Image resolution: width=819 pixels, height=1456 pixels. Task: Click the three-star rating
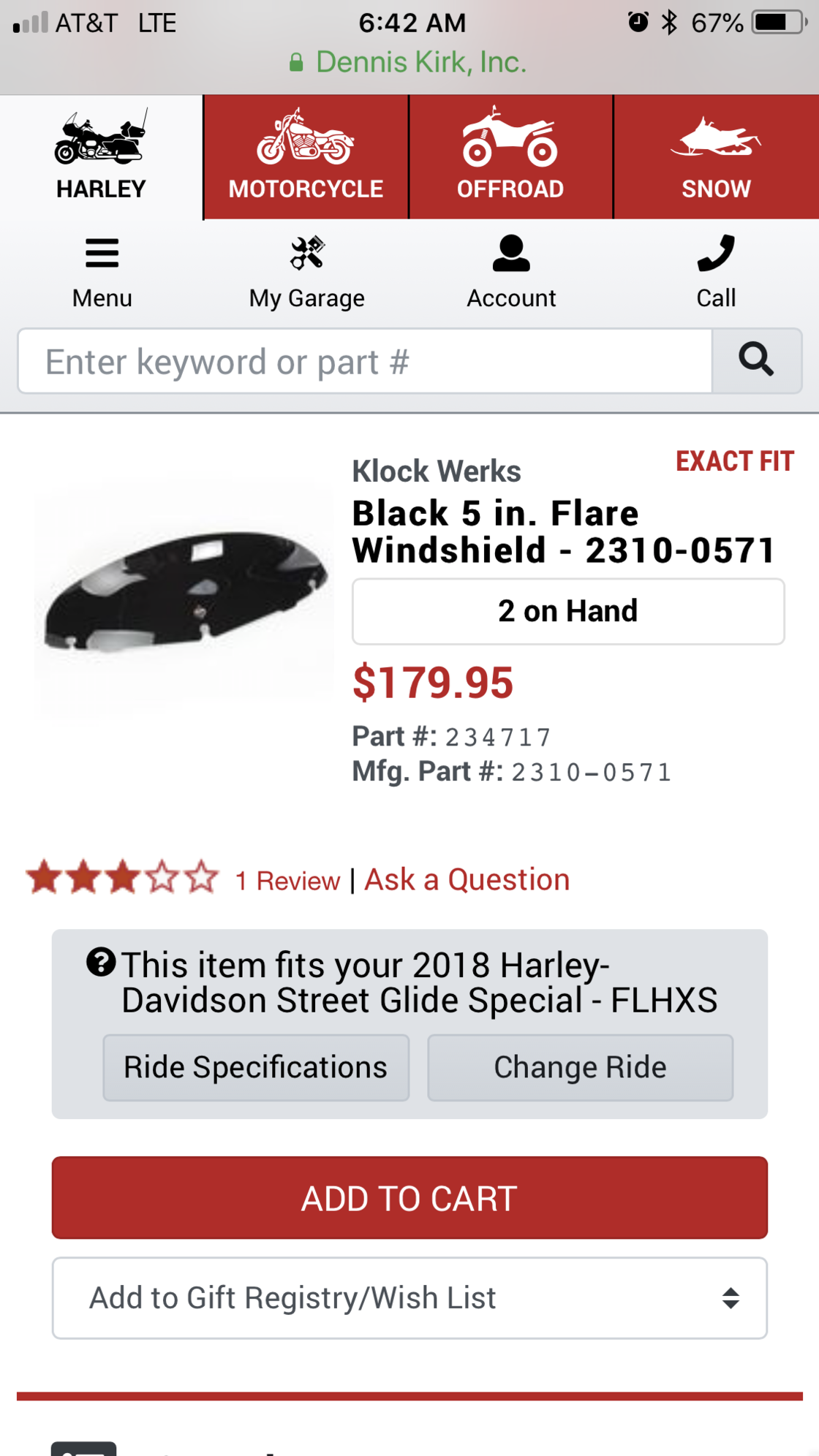click(x=122, y=877)
